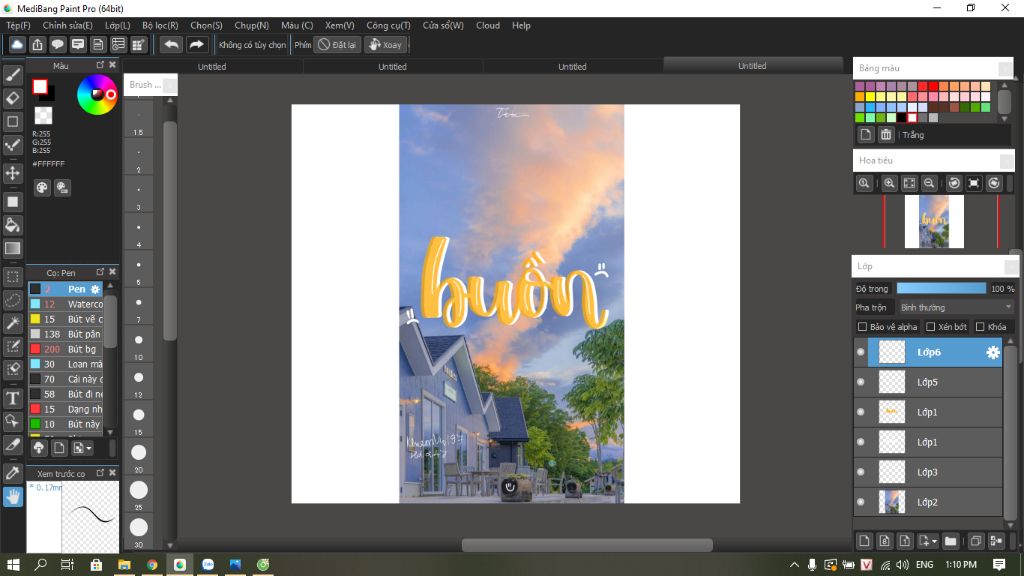Screen dimensions: 1024x576
Task: Pick the Magic Wand selection tool
Action: point(13,323)
